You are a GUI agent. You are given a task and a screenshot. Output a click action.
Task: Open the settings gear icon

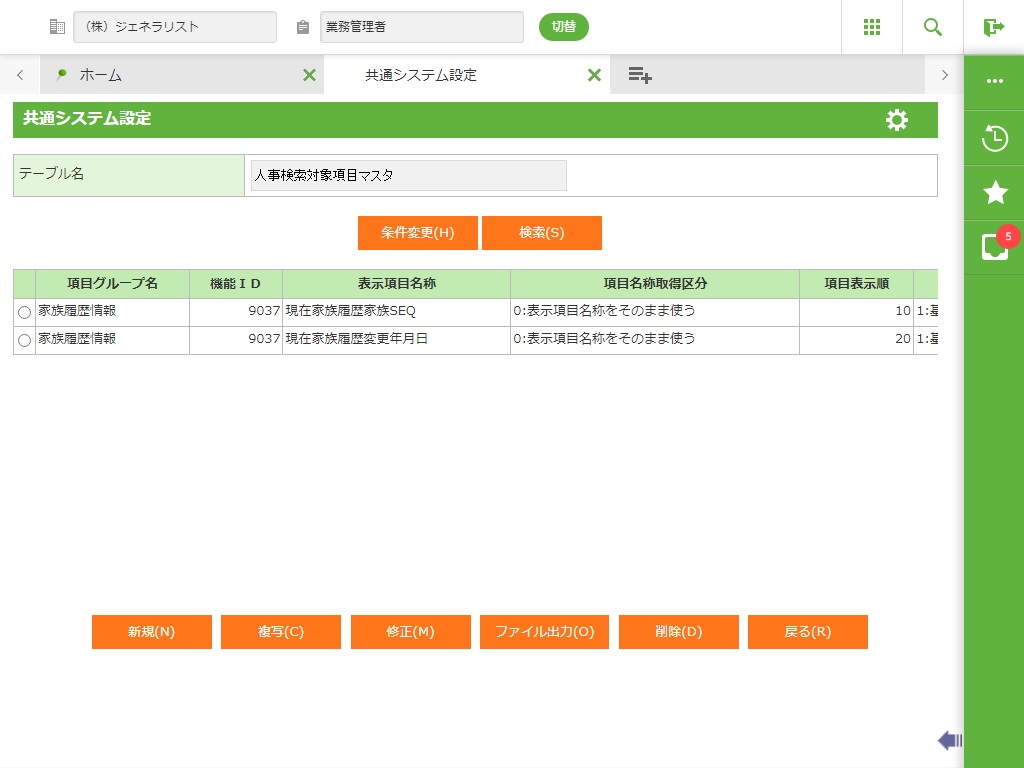pos(897,120)
